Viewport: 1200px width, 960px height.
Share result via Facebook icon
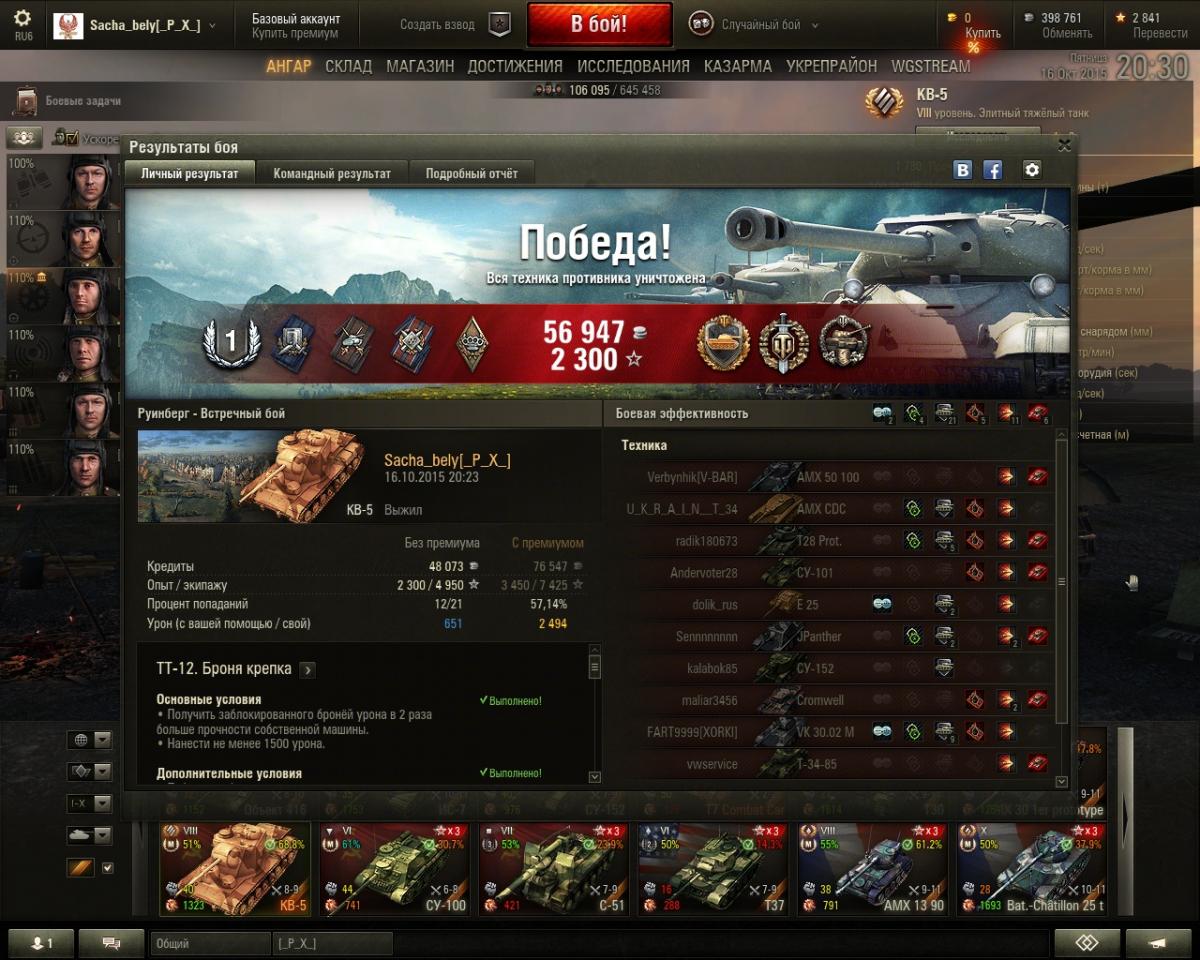click(993, 170)
